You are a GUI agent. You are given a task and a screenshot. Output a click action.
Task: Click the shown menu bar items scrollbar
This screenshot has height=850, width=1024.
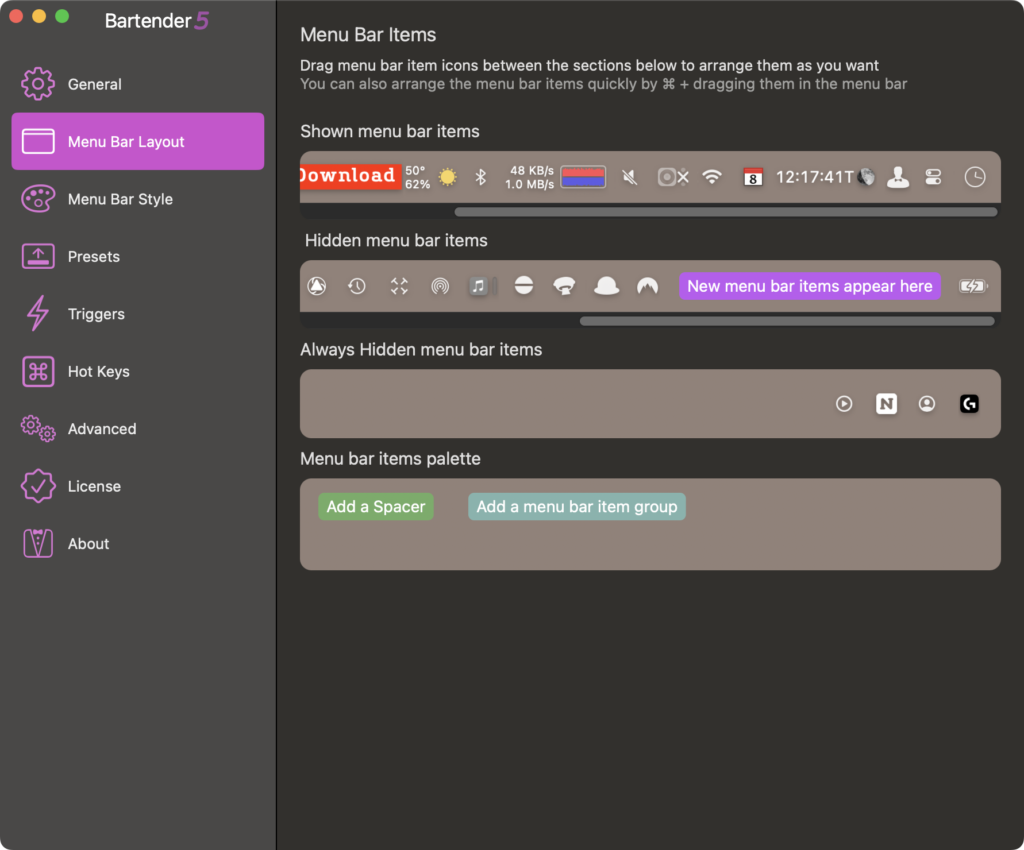725,212
